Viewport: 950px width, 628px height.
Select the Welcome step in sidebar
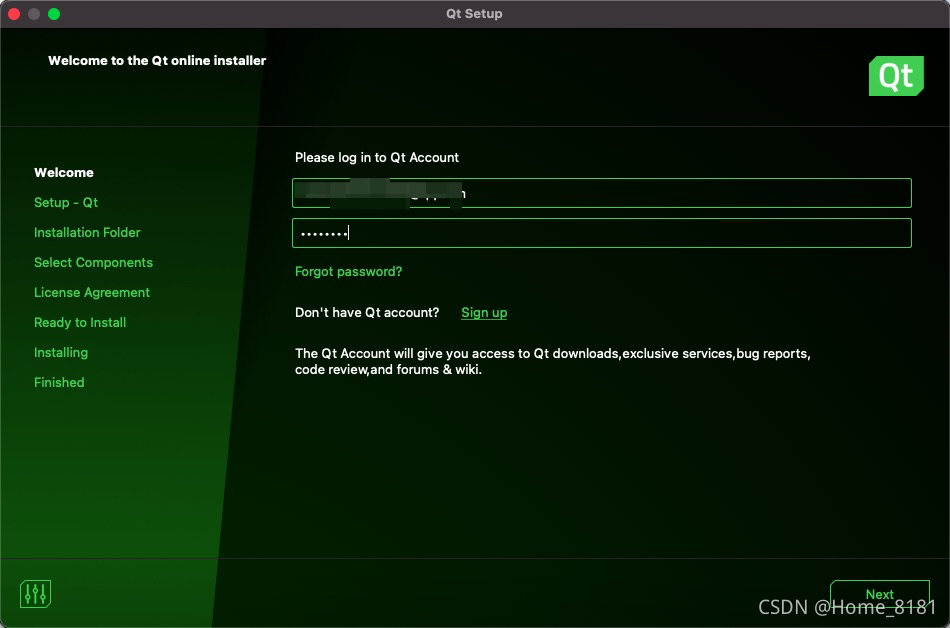click(x=64, y=173)
